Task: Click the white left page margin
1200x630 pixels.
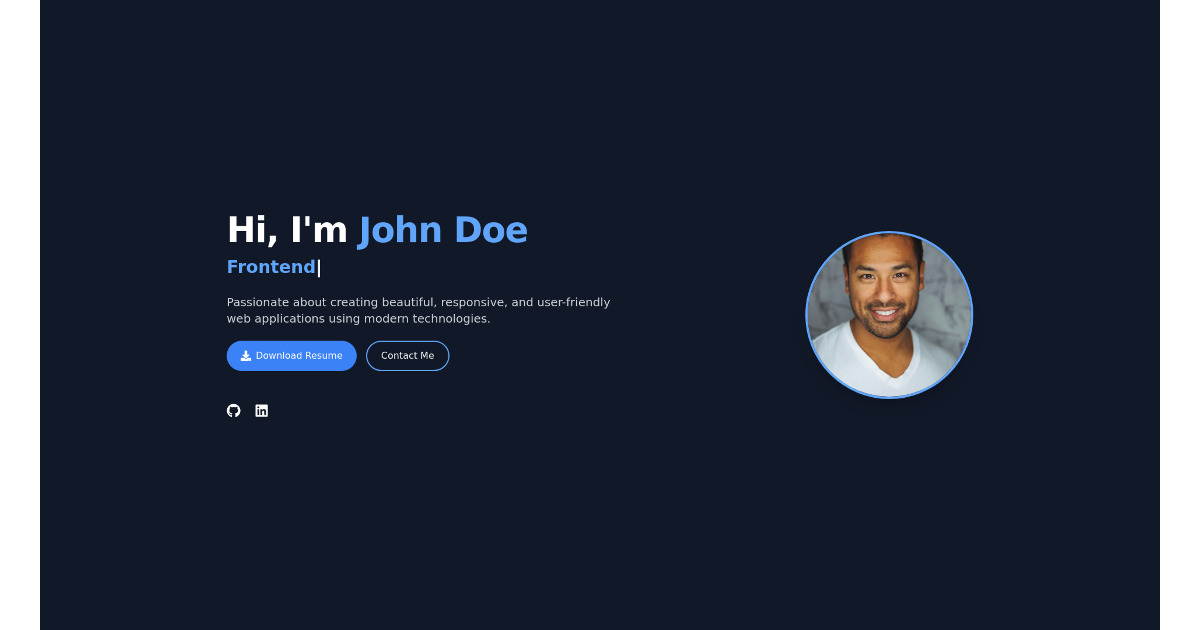Action: point(20,315)
